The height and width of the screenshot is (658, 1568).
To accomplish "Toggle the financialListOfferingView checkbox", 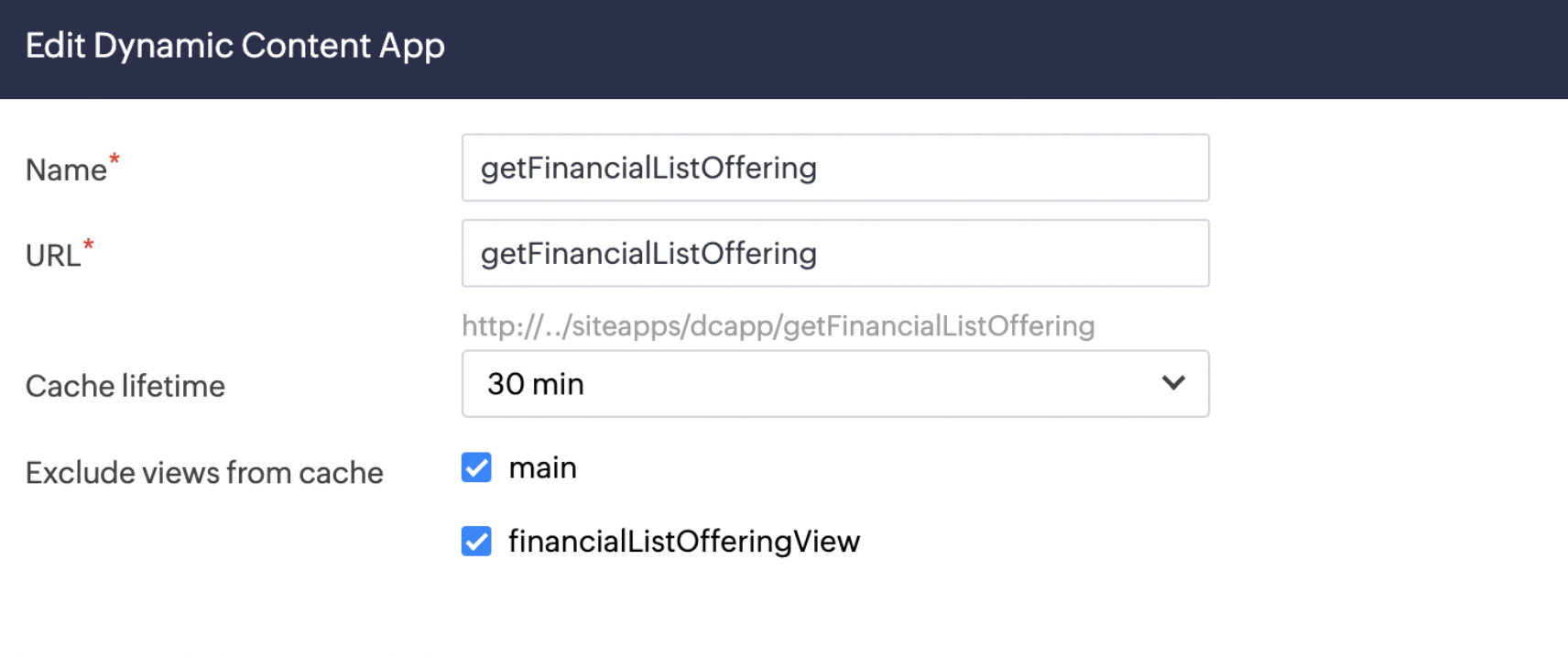I will (476, 541).
